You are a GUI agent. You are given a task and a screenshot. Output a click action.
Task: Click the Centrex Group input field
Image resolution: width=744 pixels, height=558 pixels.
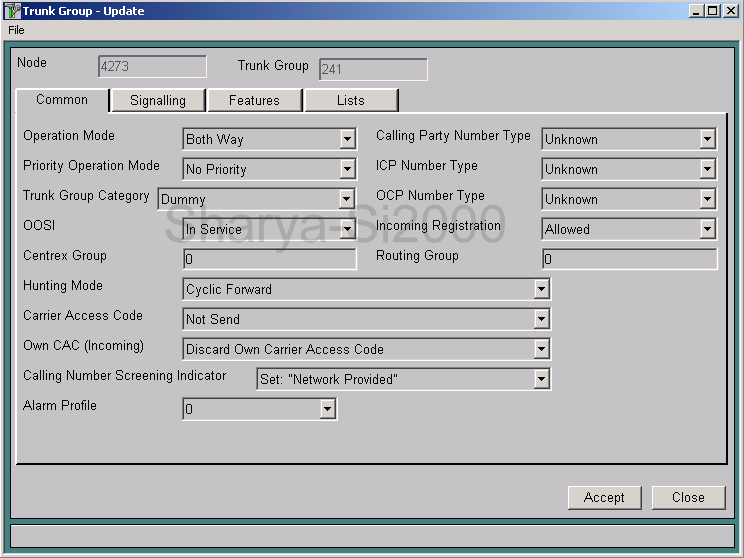[269, 259]
